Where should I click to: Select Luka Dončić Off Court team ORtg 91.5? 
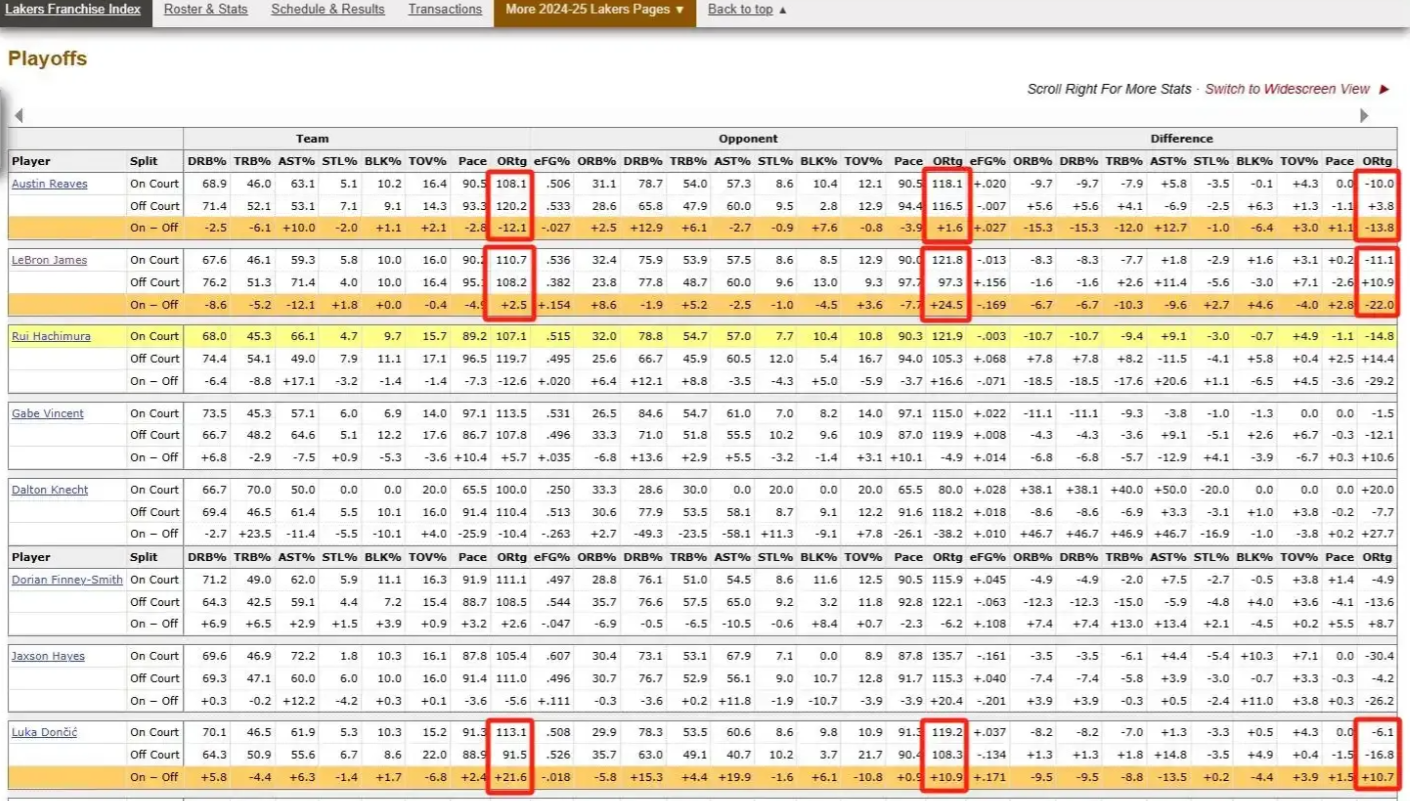[x=514, y=755]
